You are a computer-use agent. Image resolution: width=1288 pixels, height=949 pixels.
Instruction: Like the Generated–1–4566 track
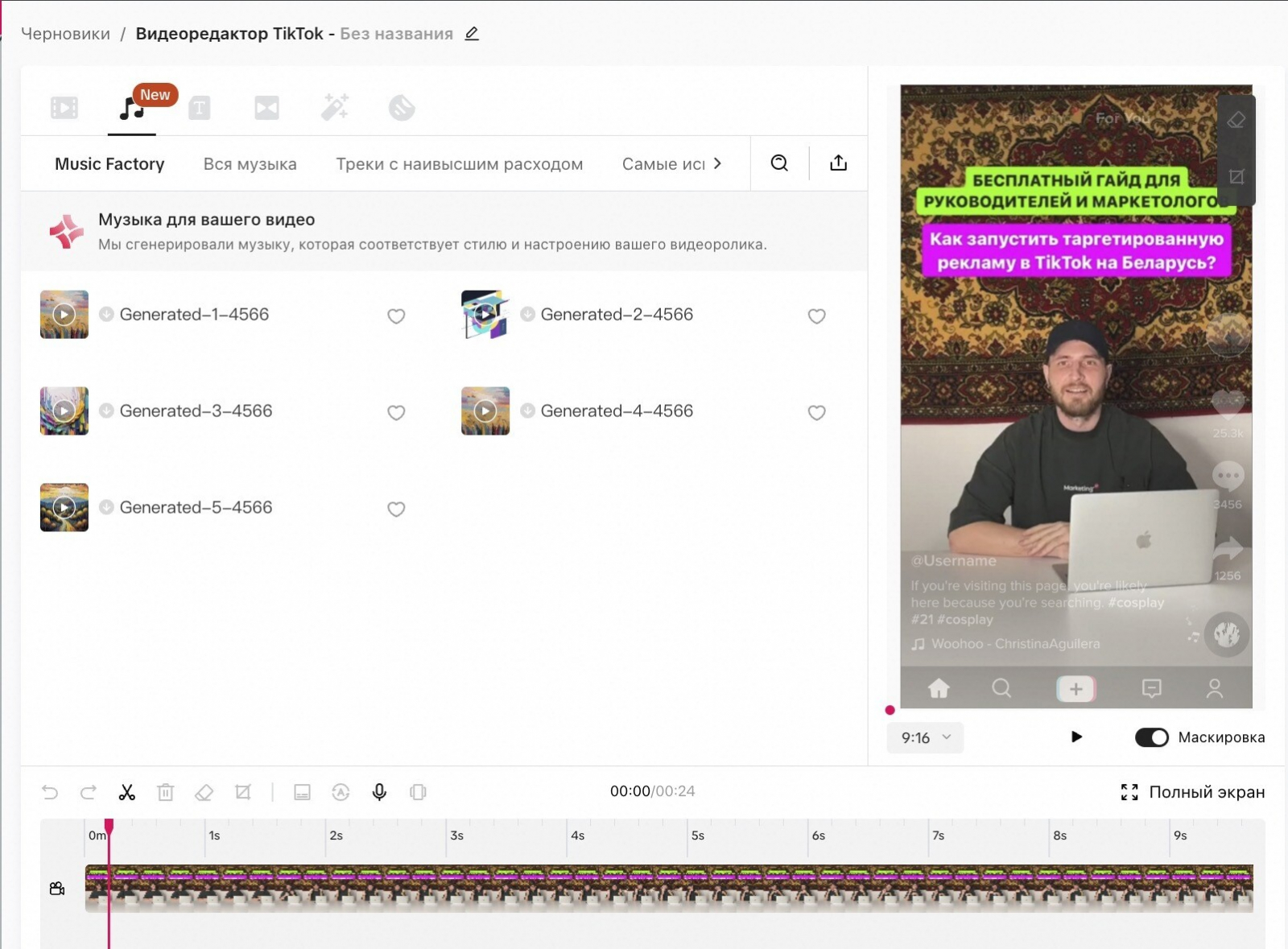click(x=396, y=316)
